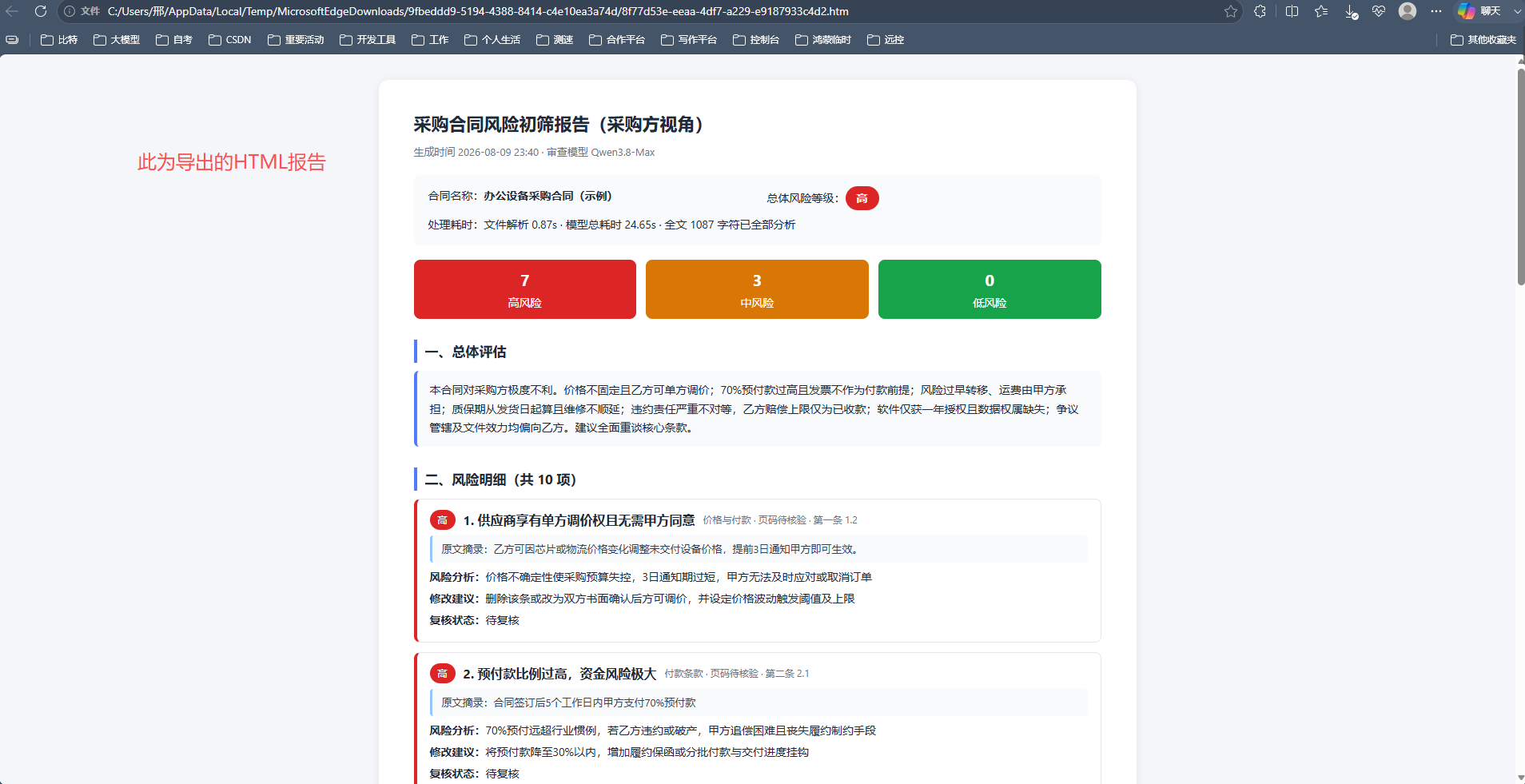Image resolution: width=1525 pixels, height=784 pixels.
Task: Open the 开发工具 bookmark folder
Action: click(368, 39)
